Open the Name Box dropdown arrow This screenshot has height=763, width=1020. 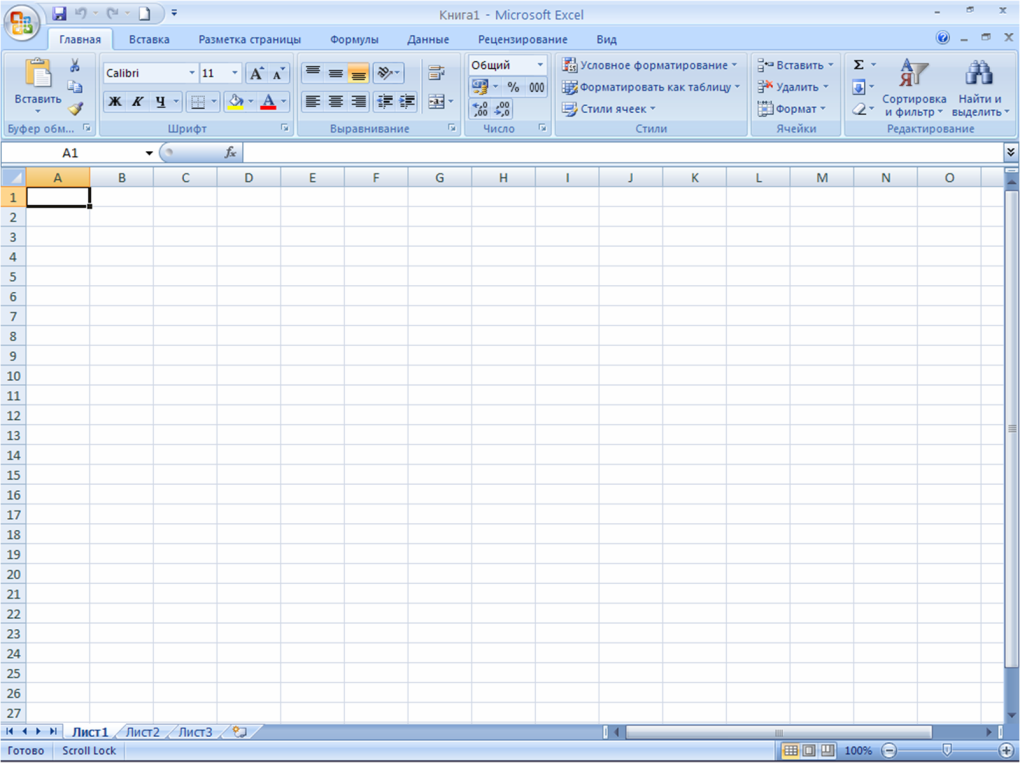coord(149,153)
